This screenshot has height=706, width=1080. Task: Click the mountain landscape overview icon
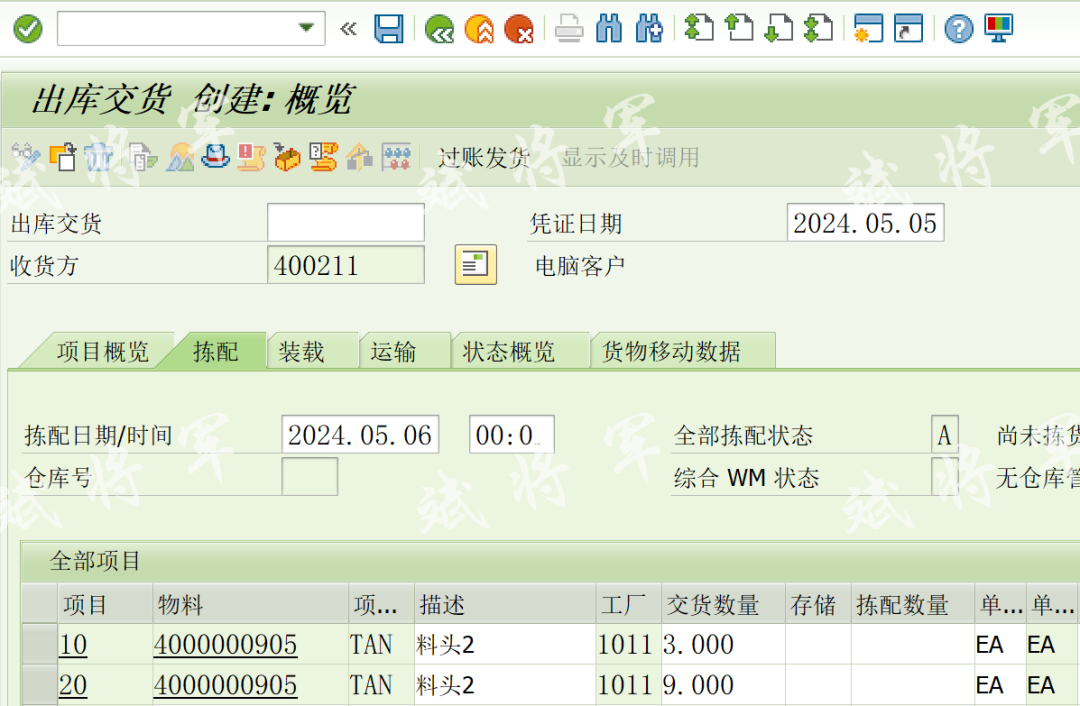(180, 157)
